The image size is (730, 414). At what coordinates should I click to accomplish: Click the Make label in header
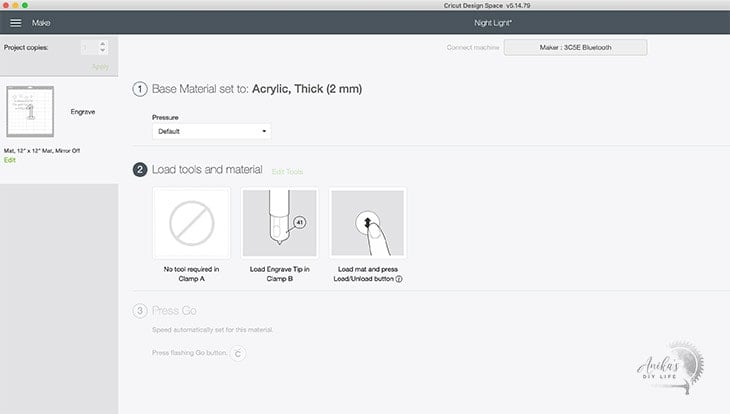pyautogui.click(x=41, y=23)
